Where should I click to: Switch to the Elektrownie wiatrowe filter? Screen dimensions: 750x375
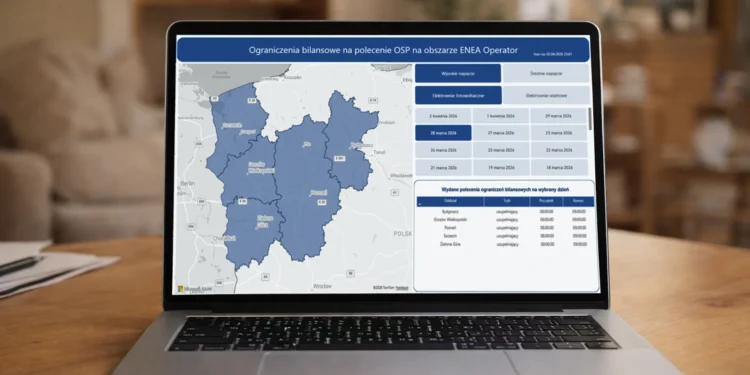(546, 95)
